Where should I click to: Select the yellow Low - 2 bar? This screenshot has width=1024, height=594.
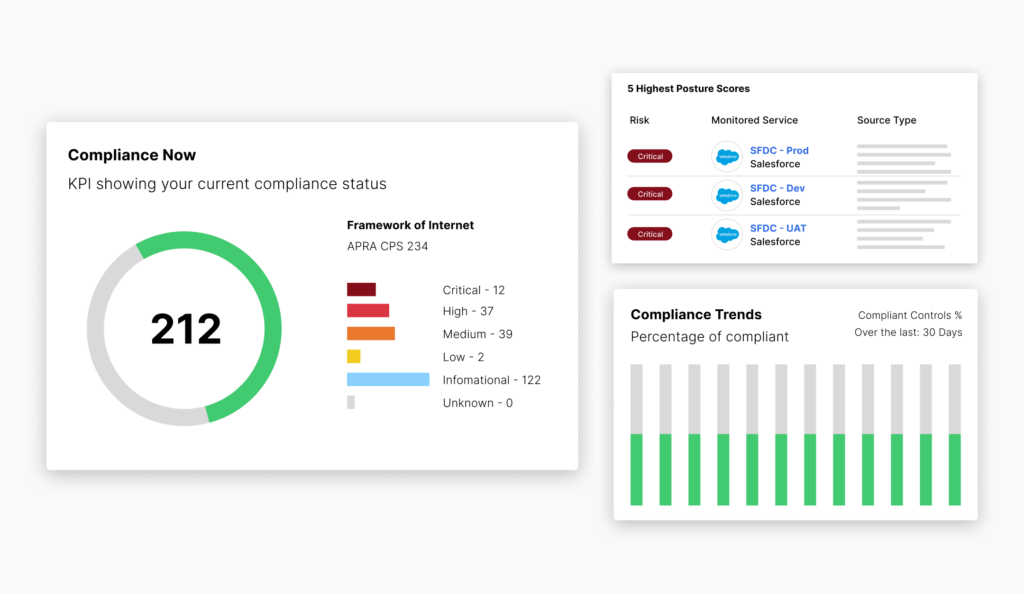[x=353, y=357]
